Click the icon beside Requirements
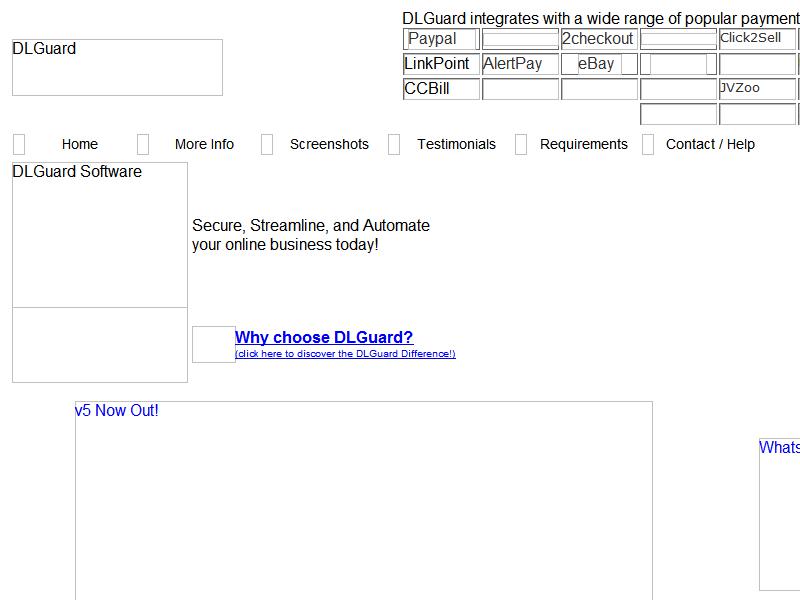 coord(521,144)
